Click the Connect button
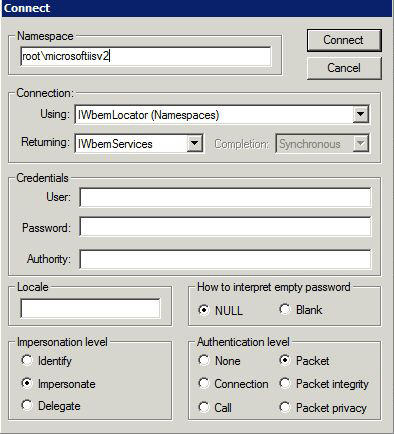Image resolution: width=394 pixels, height=434 pixels. pos(344,40)
